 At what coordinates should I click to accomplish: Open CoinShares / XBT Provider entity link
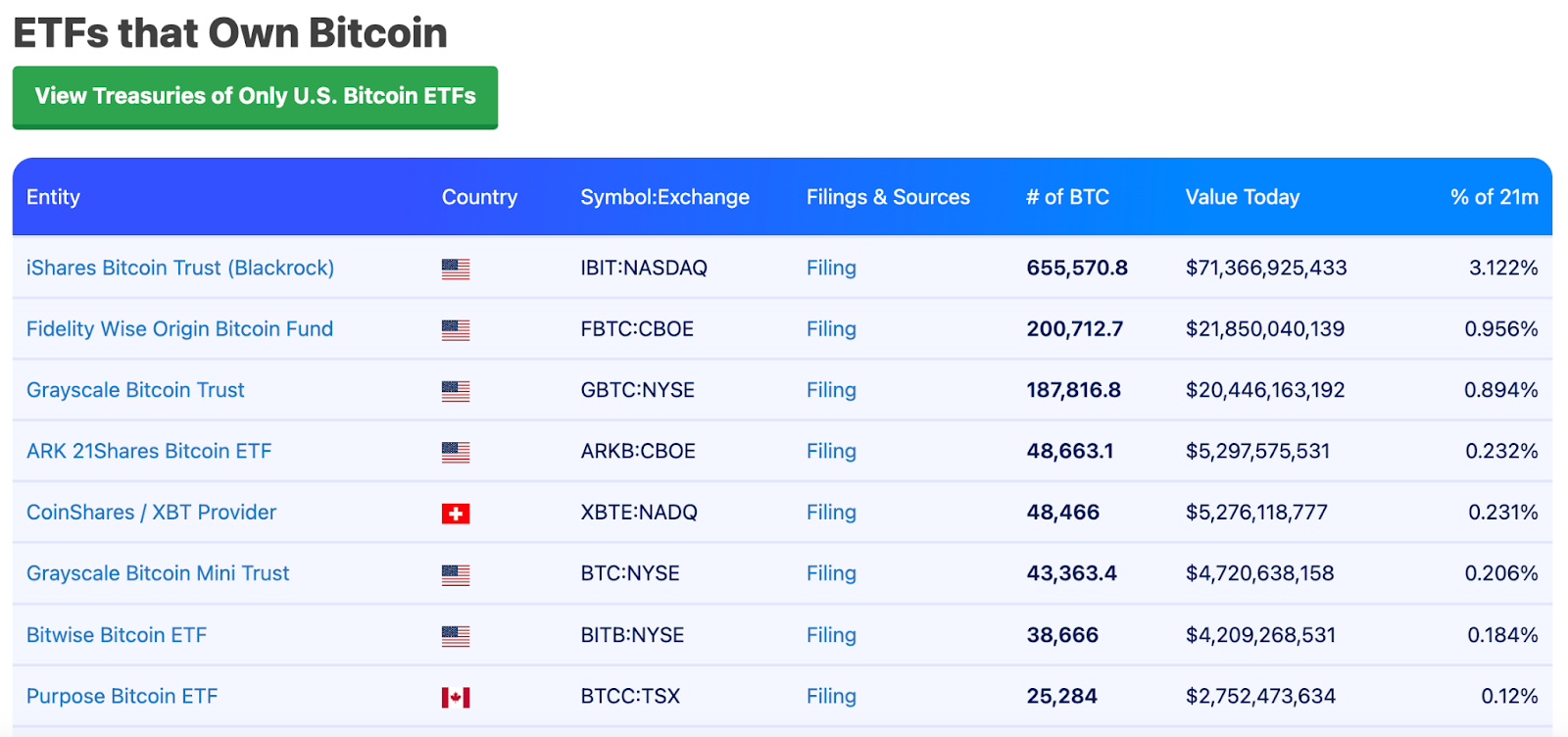point(151,512)
